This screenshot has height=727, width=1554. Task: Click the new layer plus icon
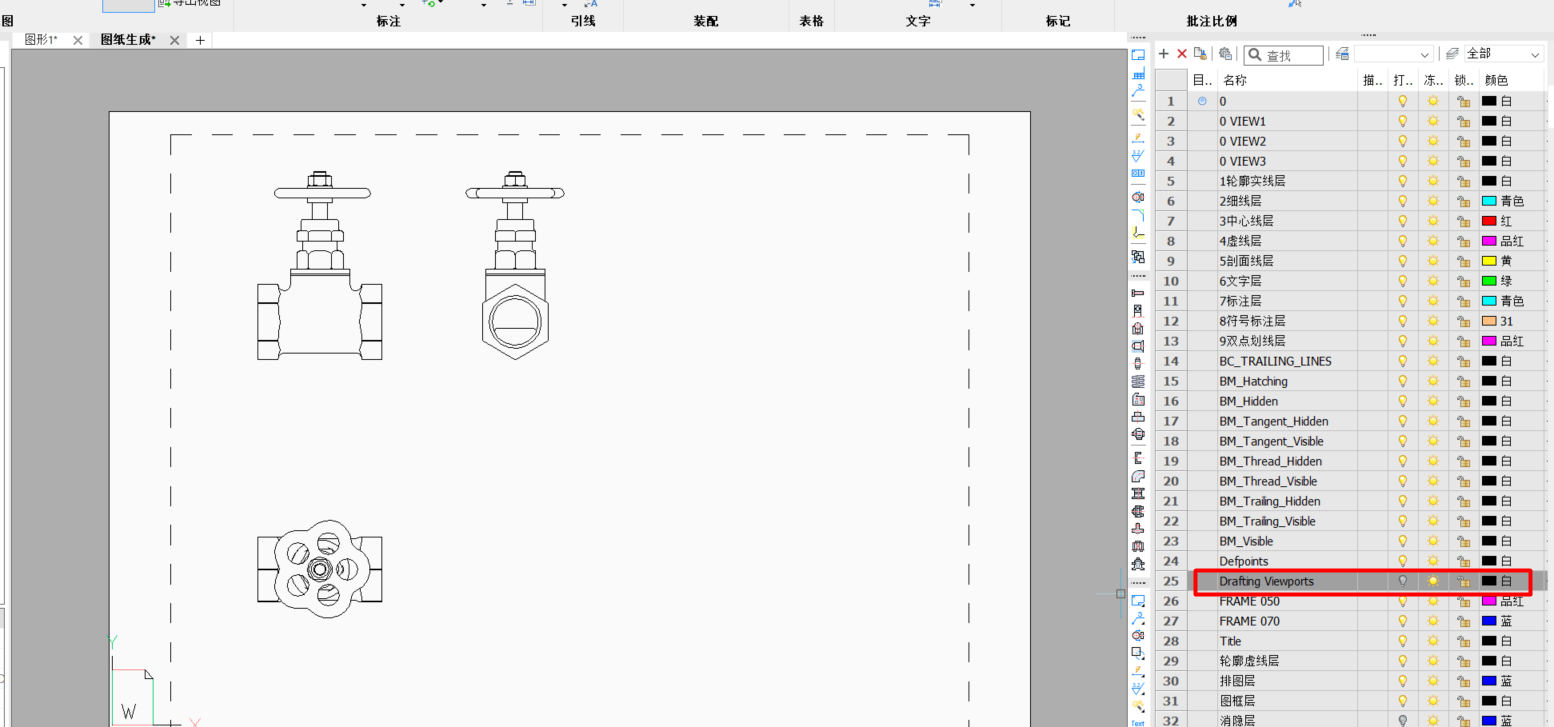coord(1163,54)
